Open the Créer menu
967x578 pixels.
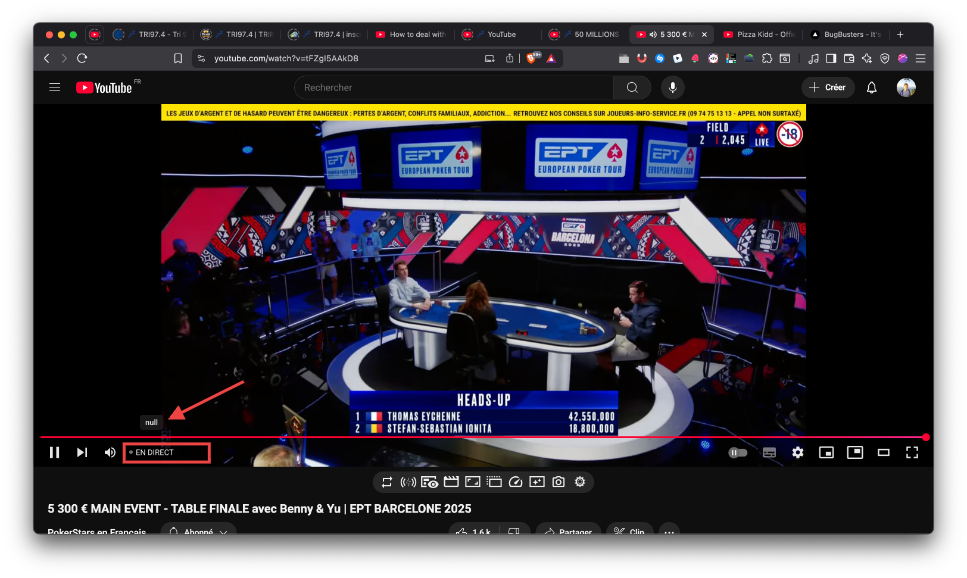(x=827, y=88)
